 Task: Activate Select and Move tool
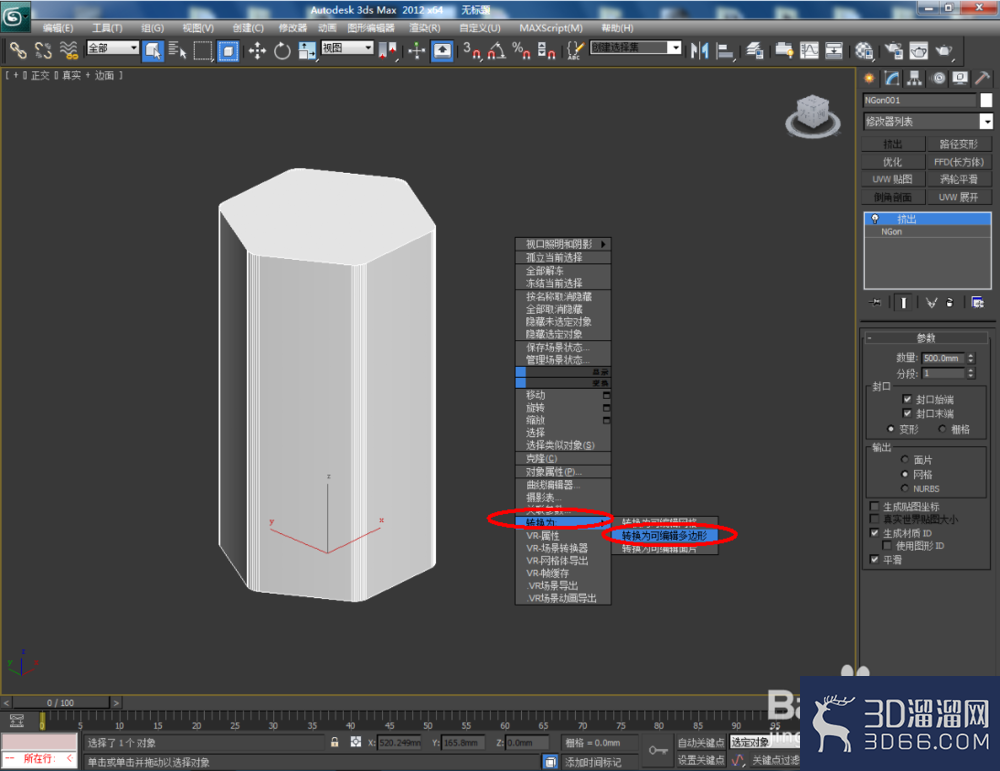[x=257, y=50]
